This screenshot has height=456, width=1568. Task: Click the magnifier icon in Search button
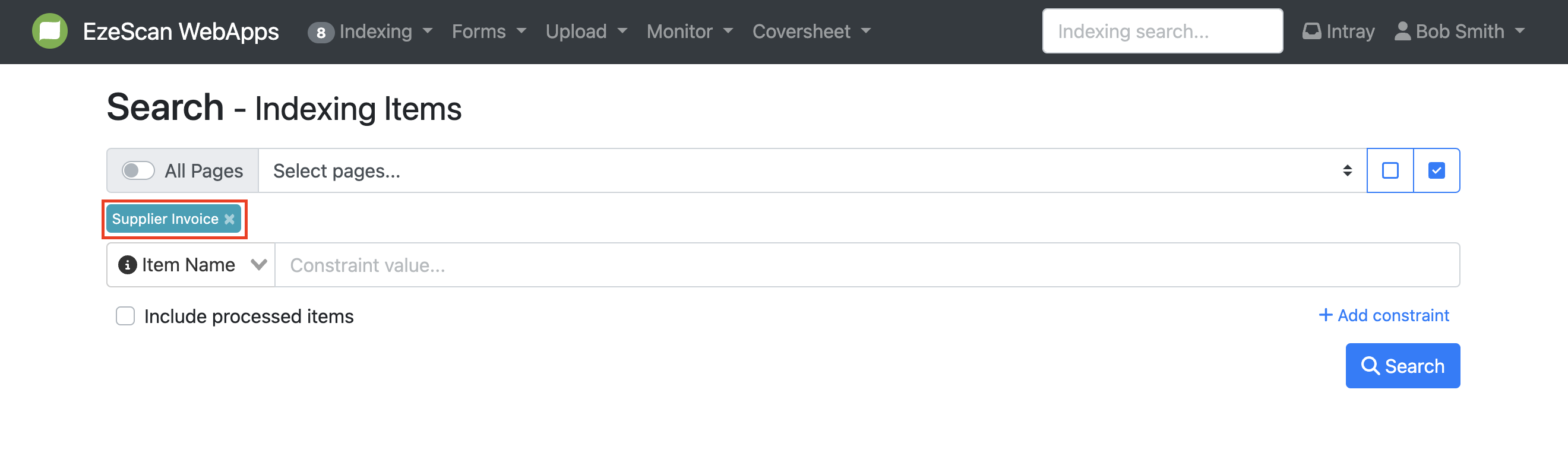pos(1370,366)
